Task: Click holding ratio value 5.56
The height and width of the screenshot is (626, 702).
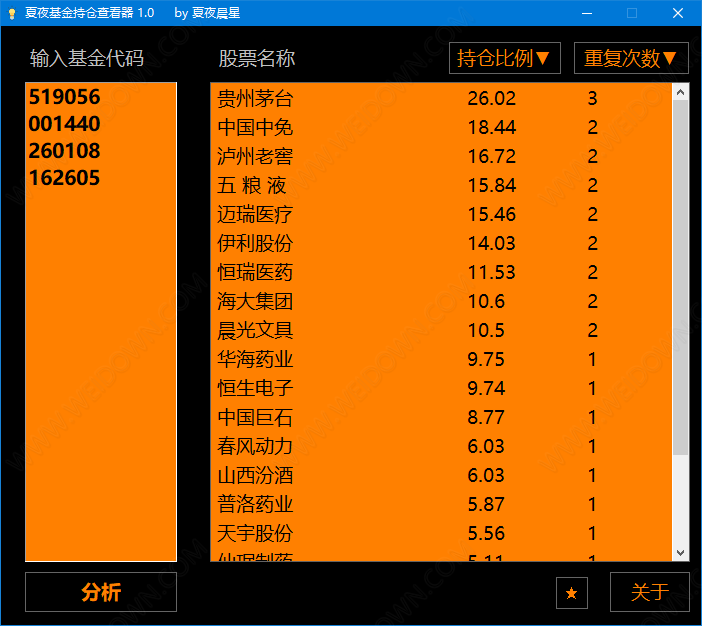Action: (x=486, y=533)
